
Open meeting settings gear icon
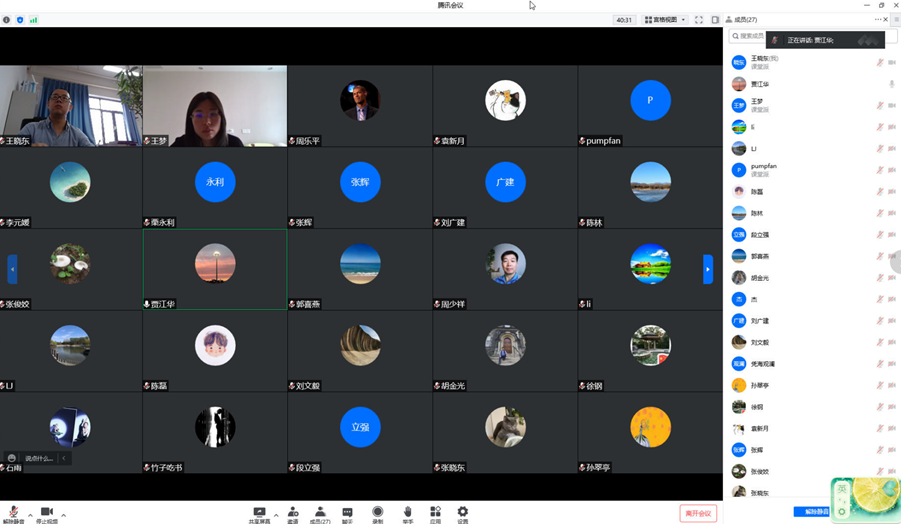462,512
